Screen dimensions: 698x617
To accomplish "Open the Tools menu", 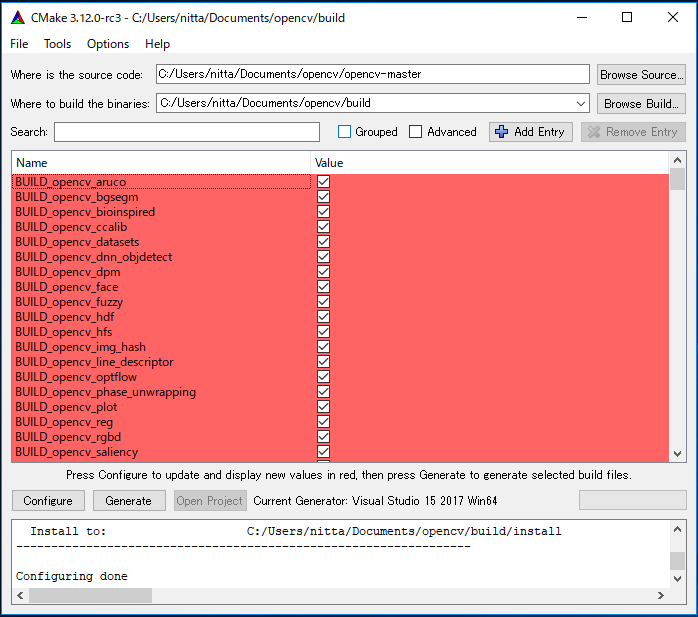I will coord(57,44).
